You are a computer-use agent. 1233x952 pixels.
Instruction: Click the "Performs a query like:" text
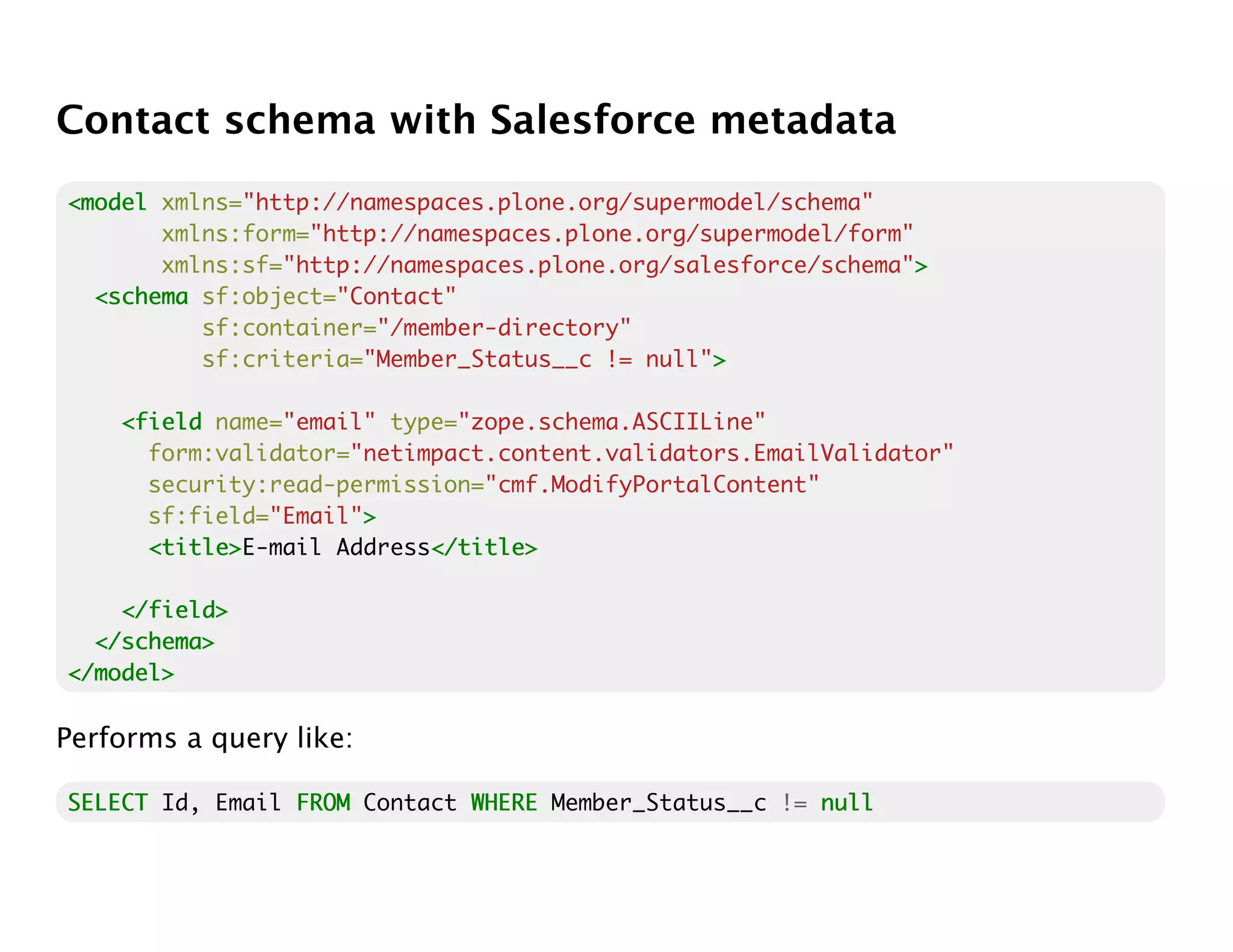click(x=204, y=738)
